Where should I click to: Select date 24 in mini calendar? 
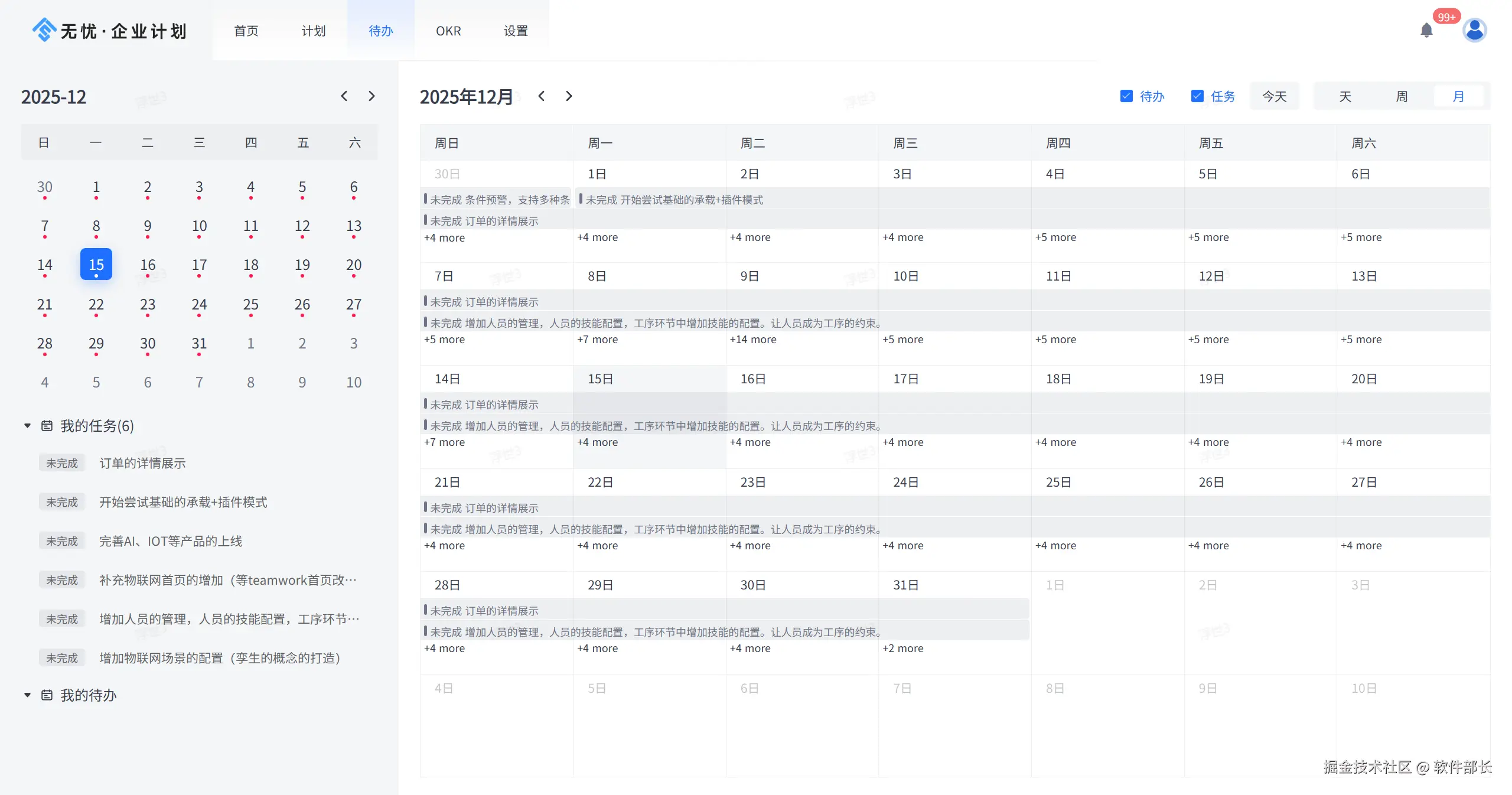tap(199, 305)
